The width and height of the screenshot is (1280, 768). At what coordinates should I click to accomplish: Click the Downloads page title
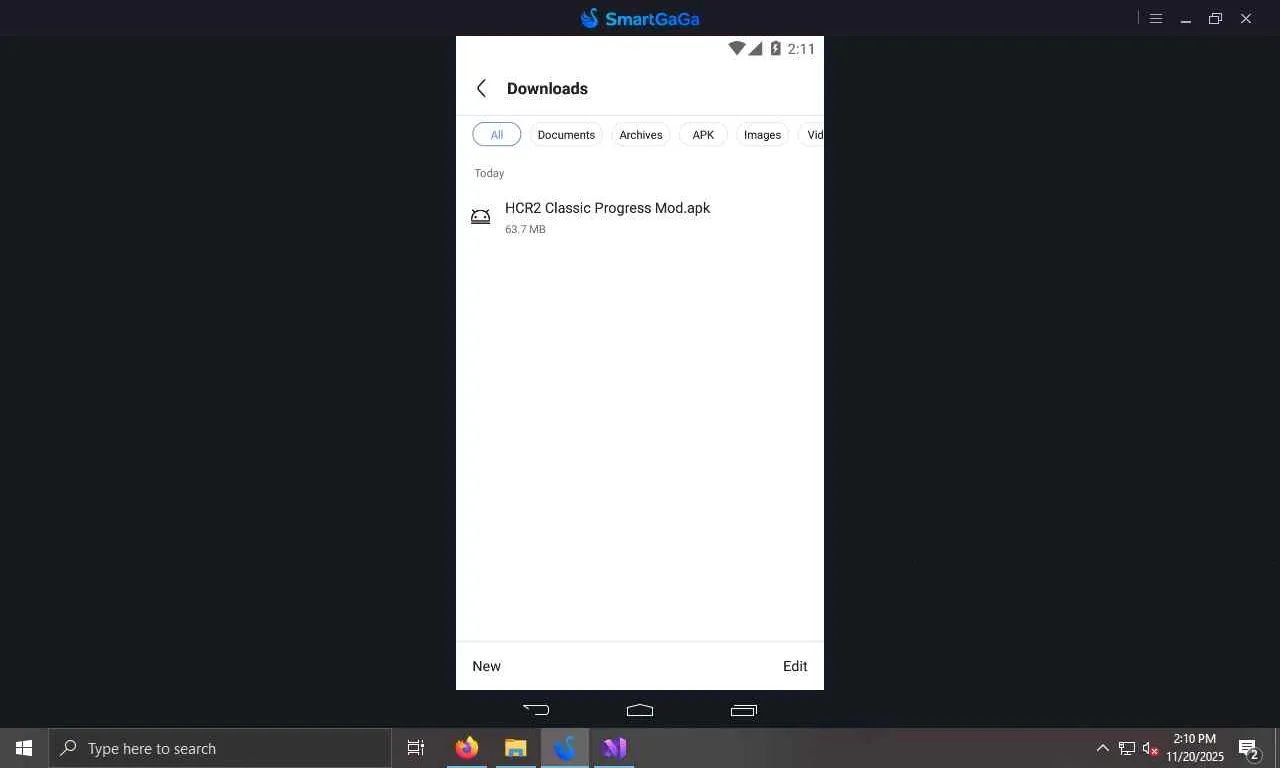(x=547, y=89)
